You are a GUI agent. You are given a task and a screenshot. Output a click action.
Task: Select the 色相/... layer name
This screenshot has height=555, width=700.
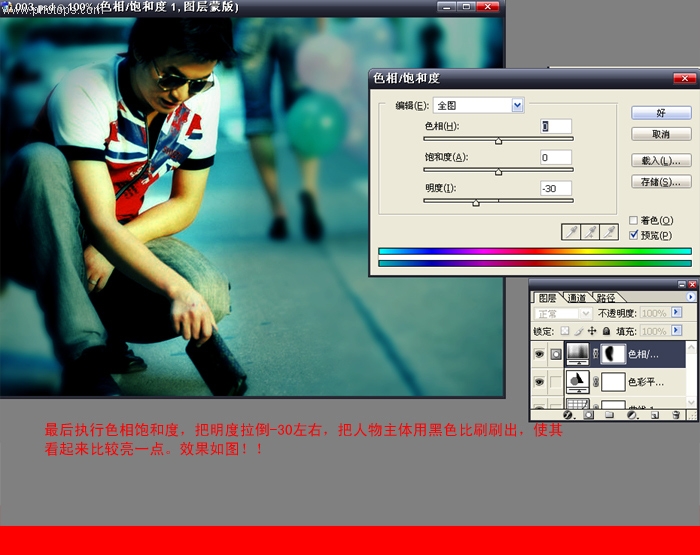(643, 355)
